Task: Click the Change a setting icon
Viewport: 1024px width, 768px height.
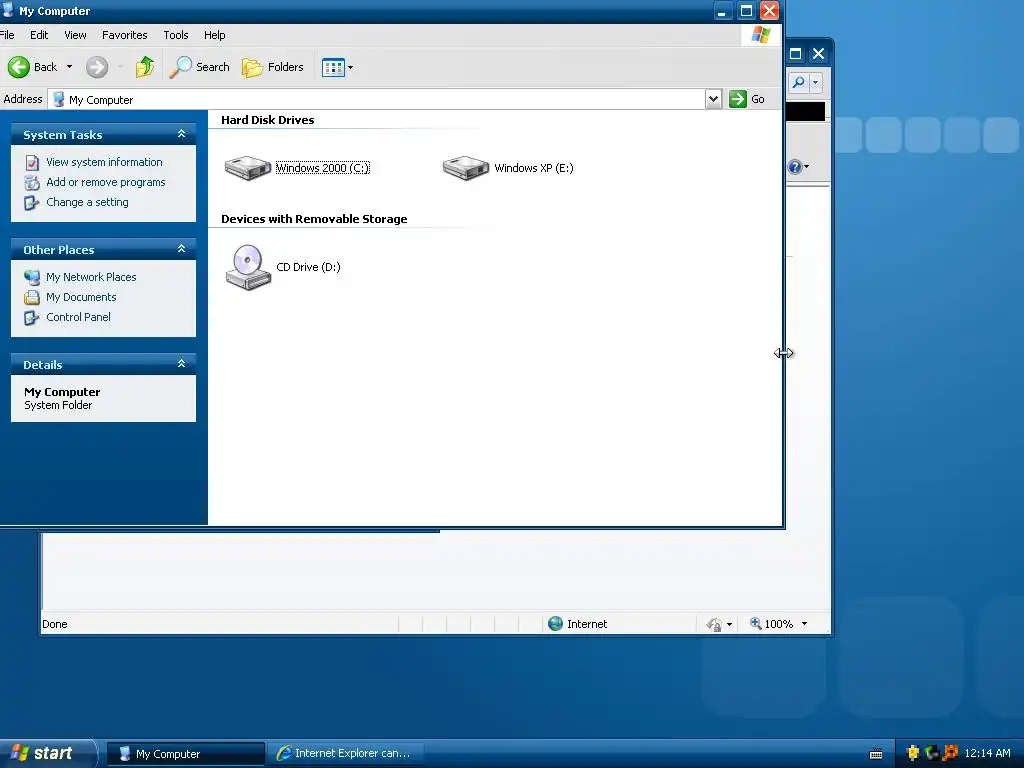Action: pyautogui.click(x=32, y=202)
